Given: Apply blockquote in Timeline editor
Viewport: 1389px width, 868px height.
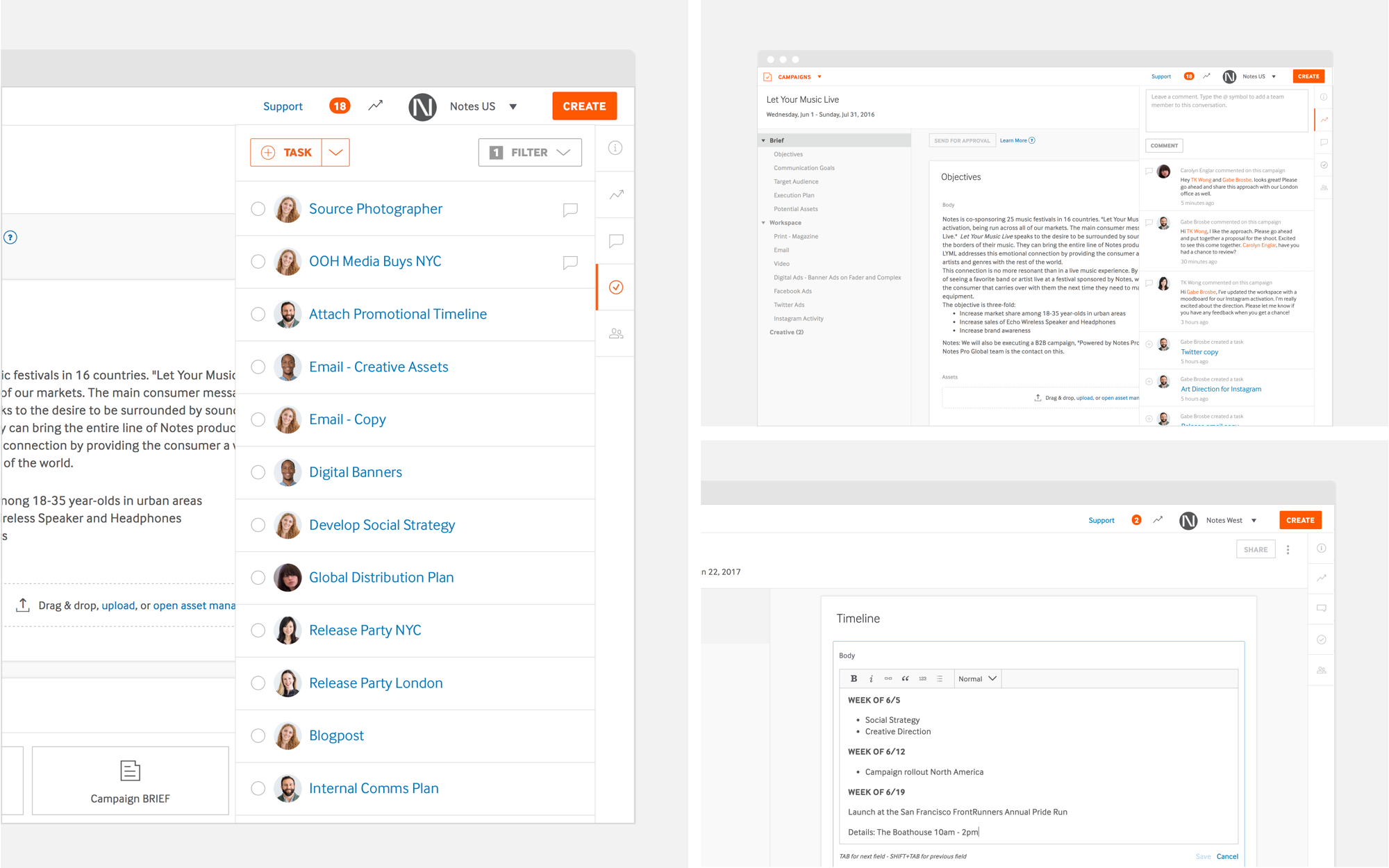Looking at the screenshot, I should 905,678.
